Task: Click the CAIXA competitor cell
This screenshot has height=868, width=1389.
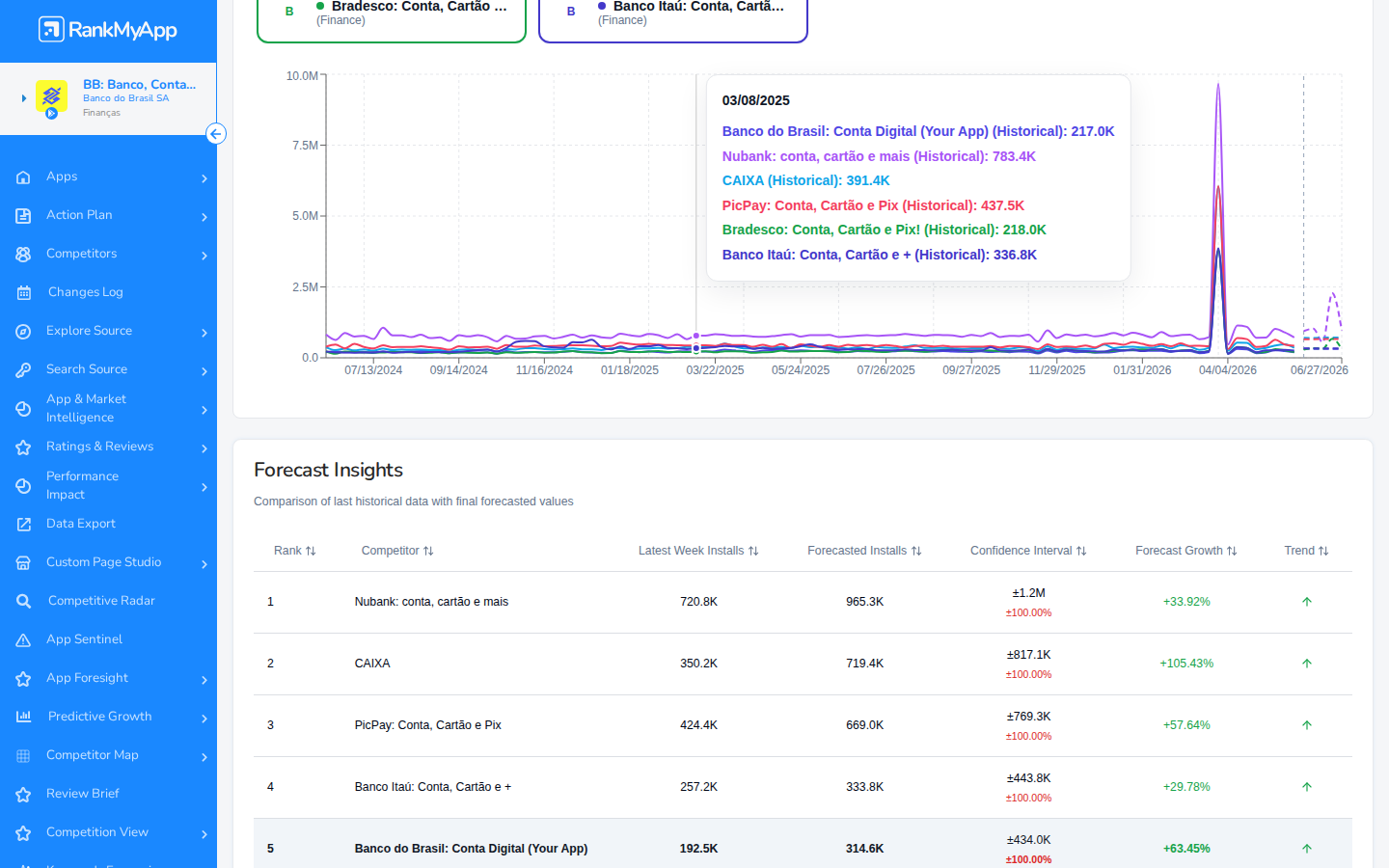Action: [x=372, y=664]
